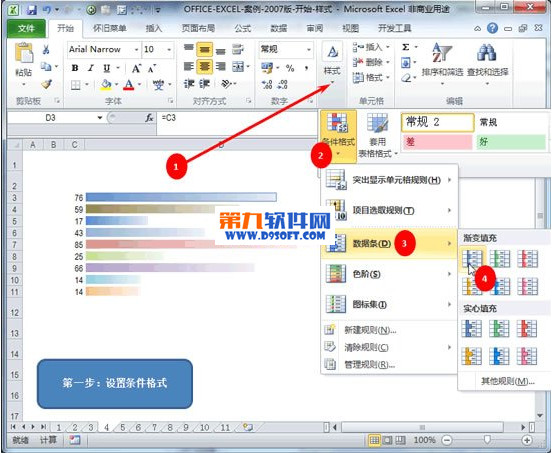Click 管理规则 manage rules
Viewport: 553px width, 453px height.
(x=389, y=364)
